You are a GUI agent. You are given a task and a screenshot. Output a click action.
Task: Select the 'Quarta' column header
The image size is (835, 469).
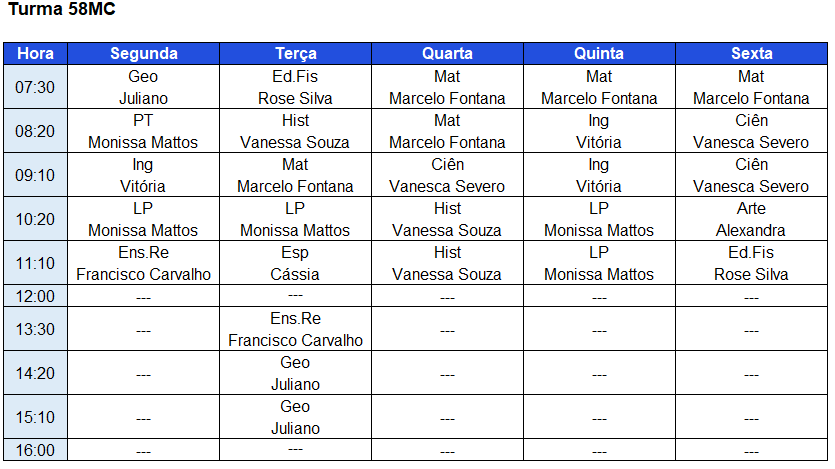click(447, 54)
